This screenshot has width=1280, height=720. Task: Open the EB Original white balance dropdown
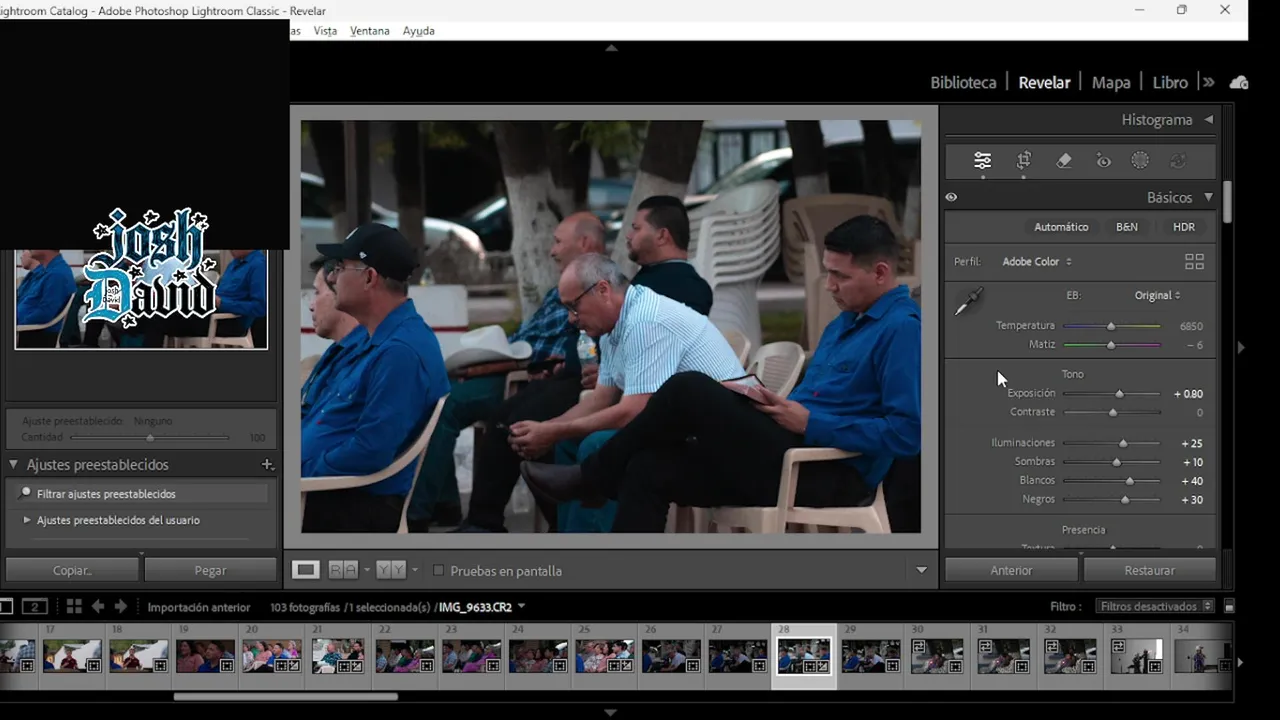pyautogui.click(x=1157, y=295)
